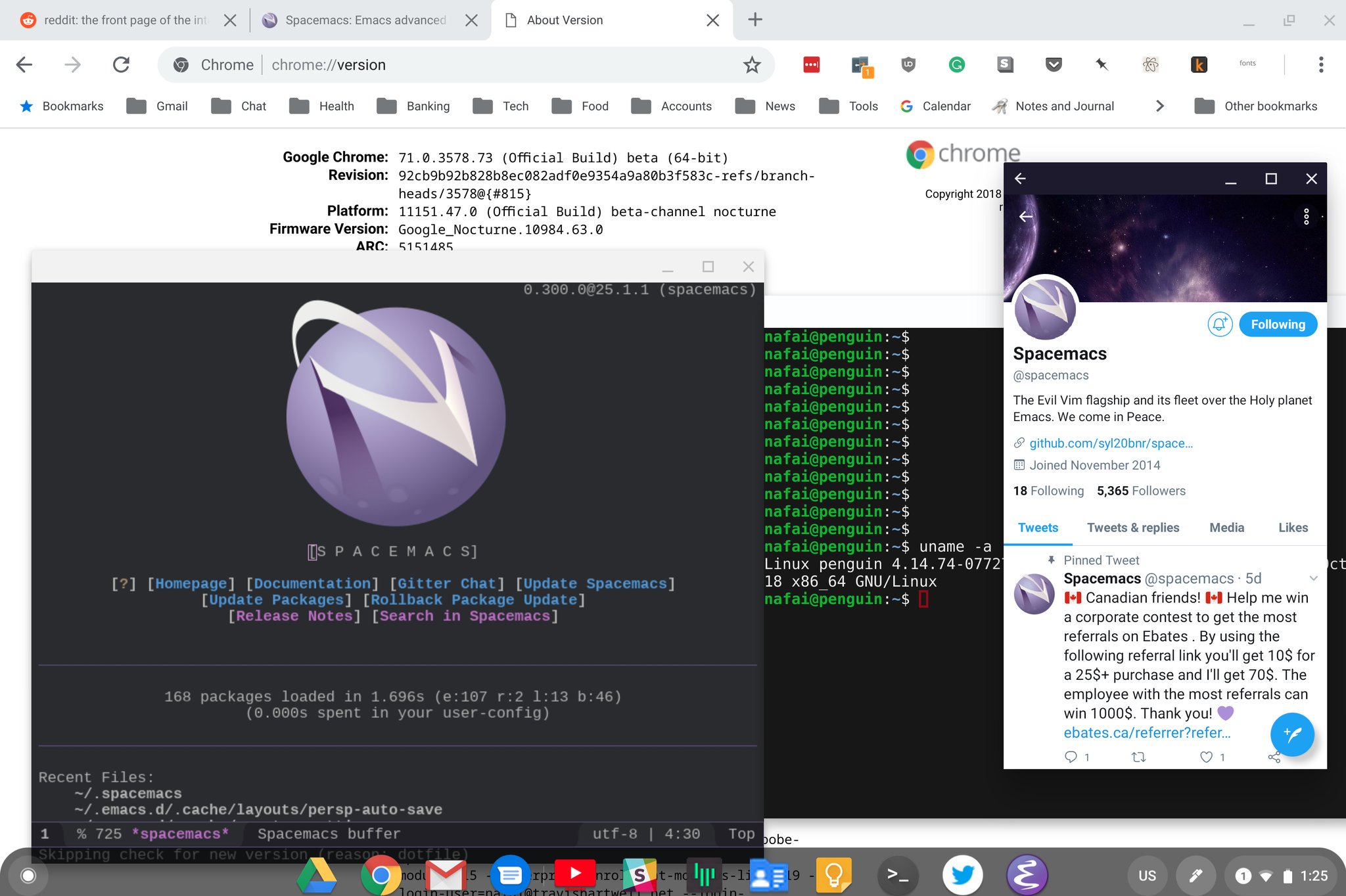Open the launcher circle on the shelf
Viewport: 1346px width, 896px height.
(28, 875)
